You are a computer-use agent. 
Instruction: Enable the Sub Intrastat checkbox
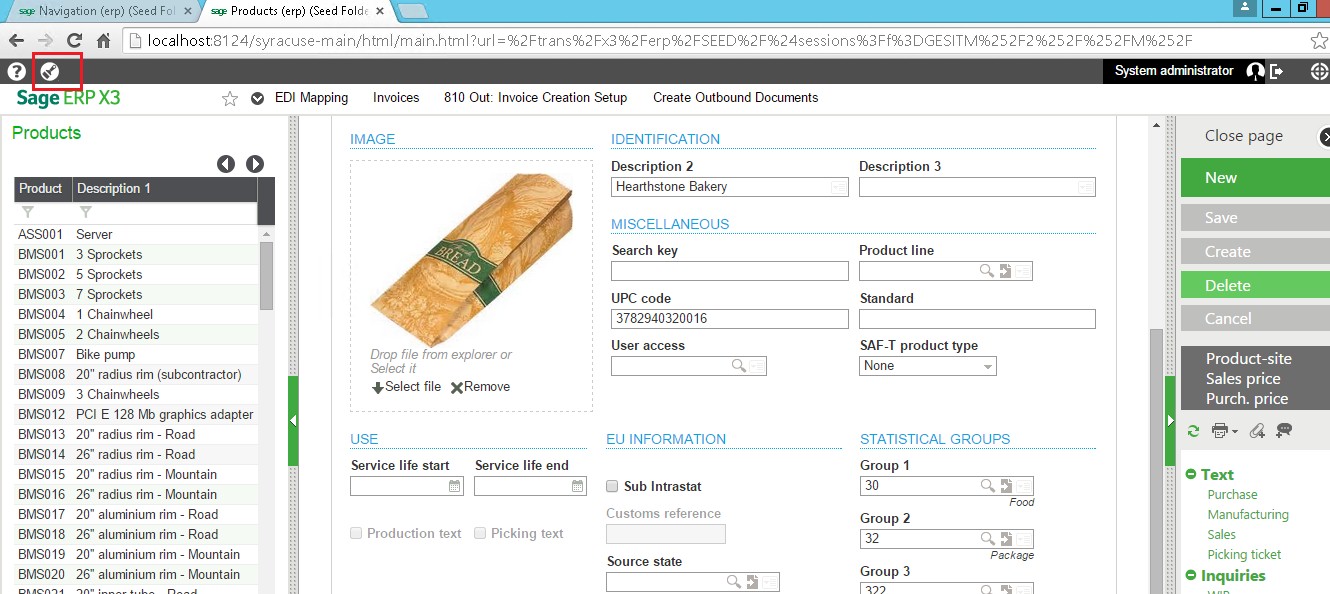tap(612, 487)
